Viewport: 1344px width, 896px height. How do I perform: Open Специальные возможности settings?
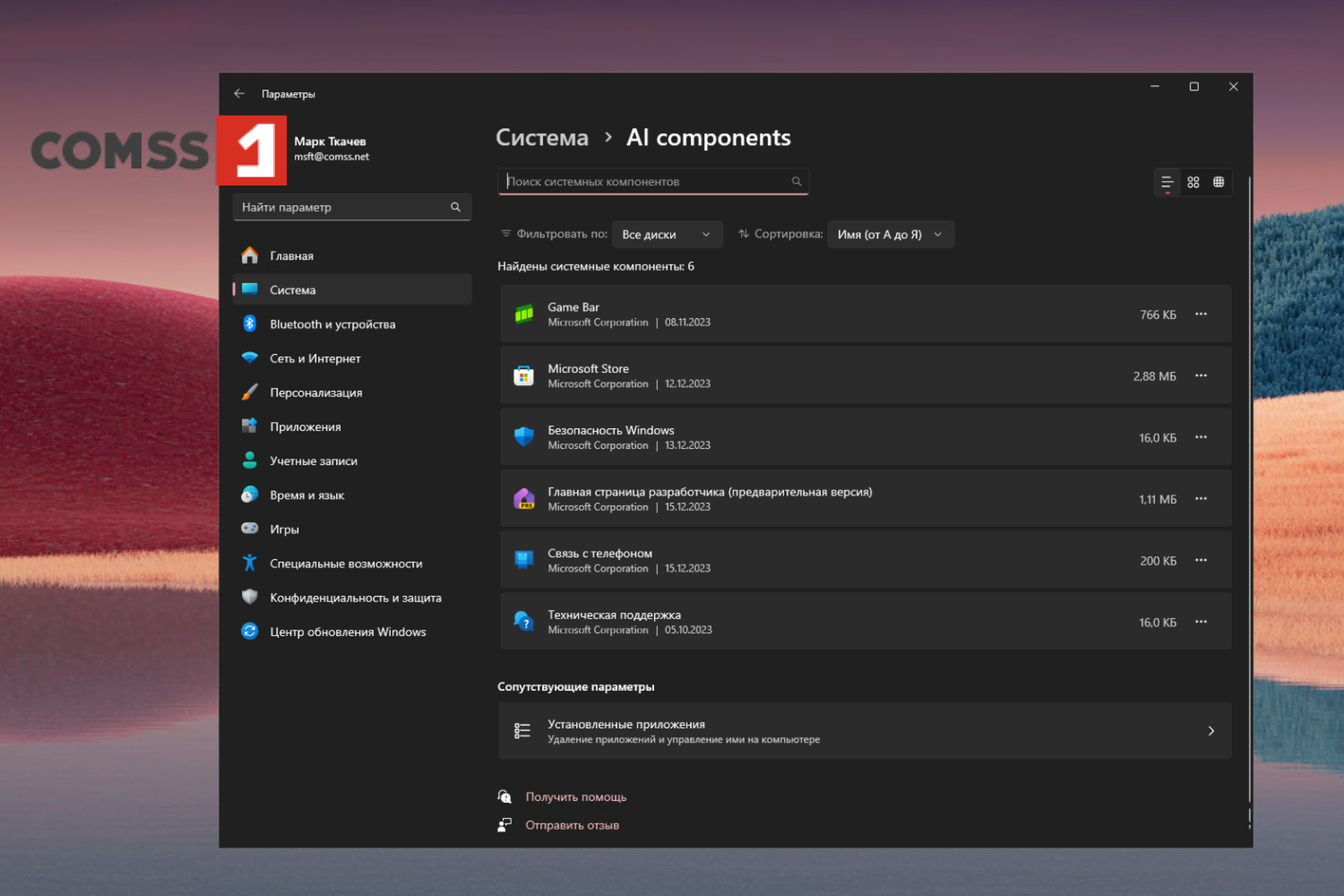[x=352, y=564]
